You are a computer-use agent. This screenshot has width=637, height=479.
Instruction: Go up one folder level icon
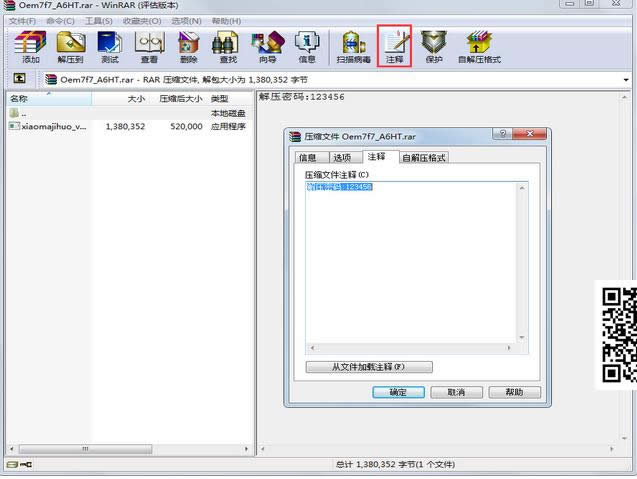(19, 79)
